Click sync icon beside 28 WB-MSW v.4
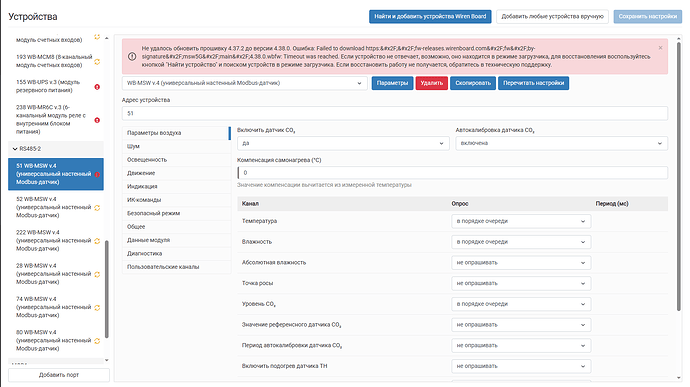 [97, 274]
